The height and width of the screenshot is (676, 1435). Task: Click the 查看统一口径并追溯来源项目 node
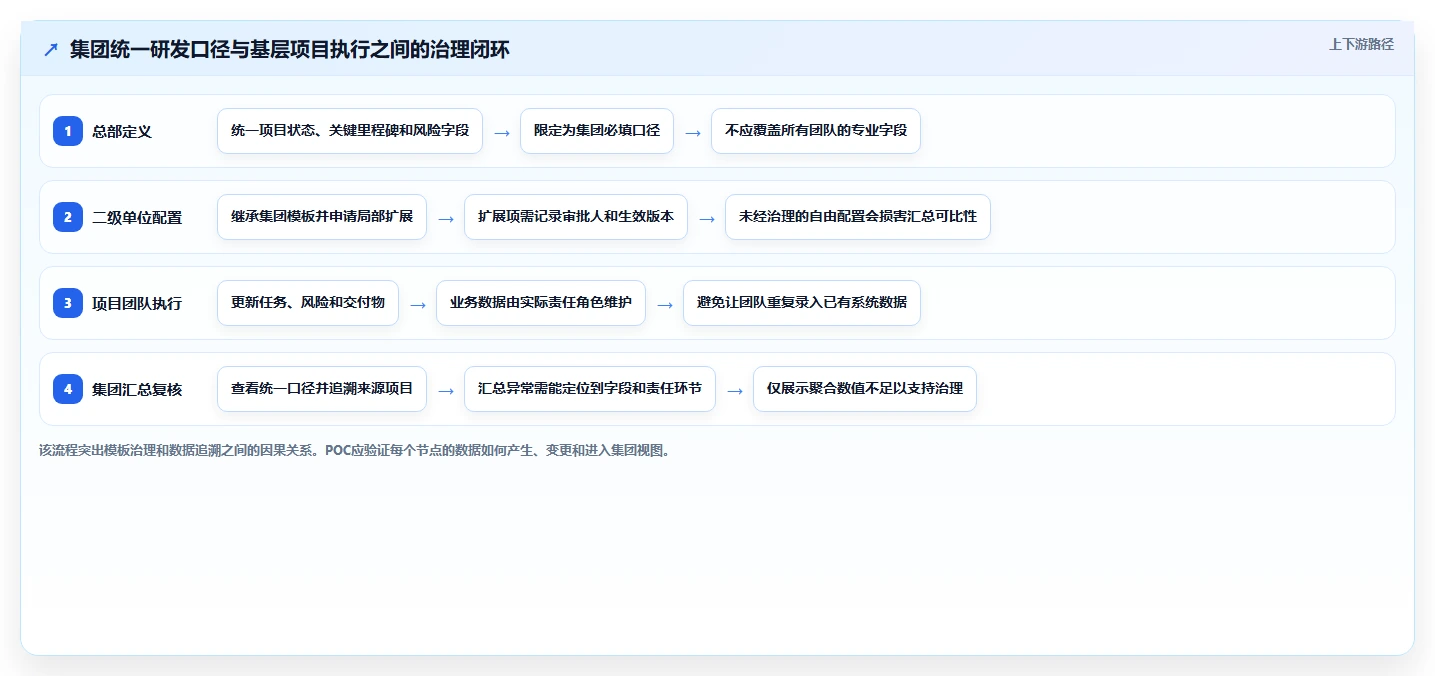pos(322,389)
